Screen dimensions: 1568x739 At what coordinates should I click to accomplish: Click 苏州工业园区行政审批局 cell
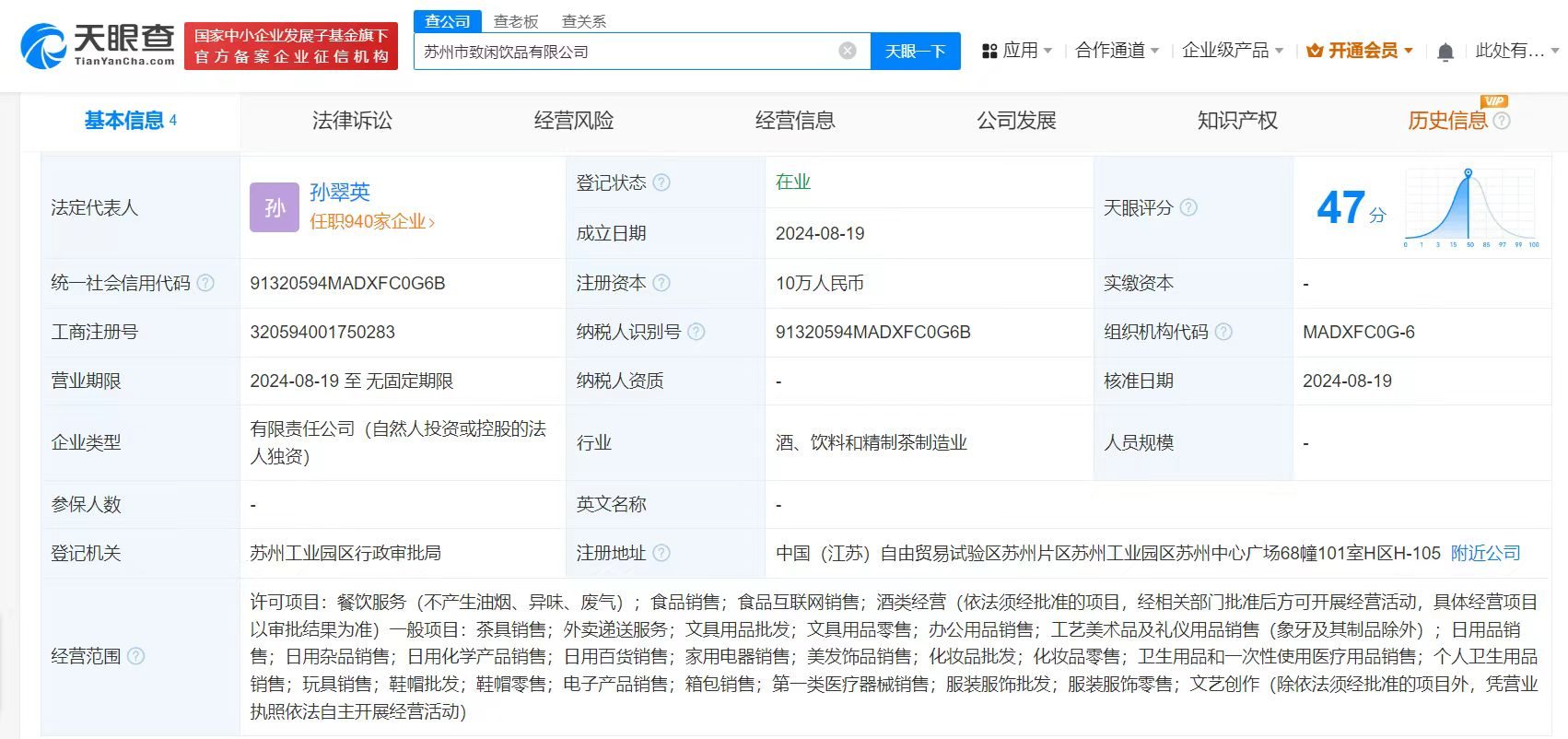click(345, 553)
